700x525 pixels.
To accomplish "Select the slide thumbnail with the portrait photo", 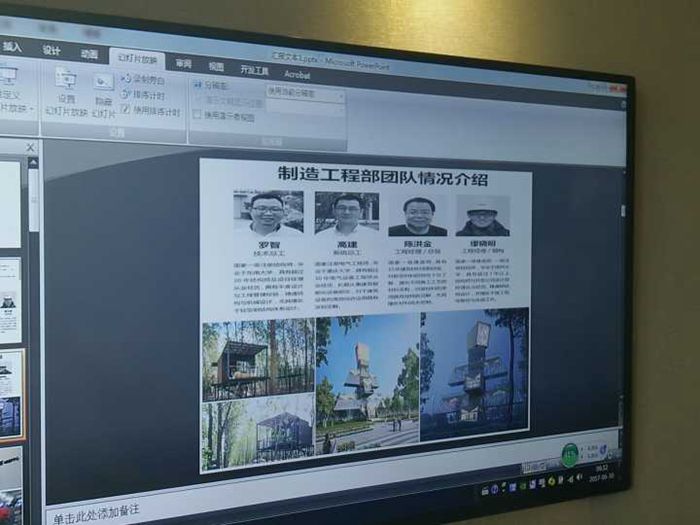I will click(x=10, y=300).
